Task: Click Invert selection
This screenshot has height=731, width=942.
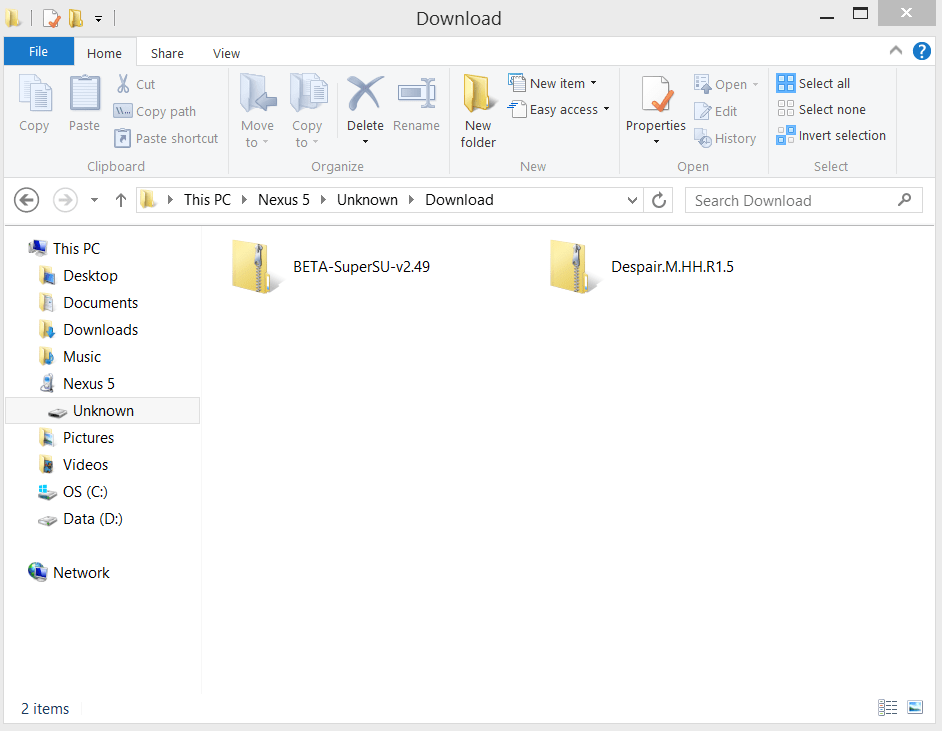Action: click(831, 136)
